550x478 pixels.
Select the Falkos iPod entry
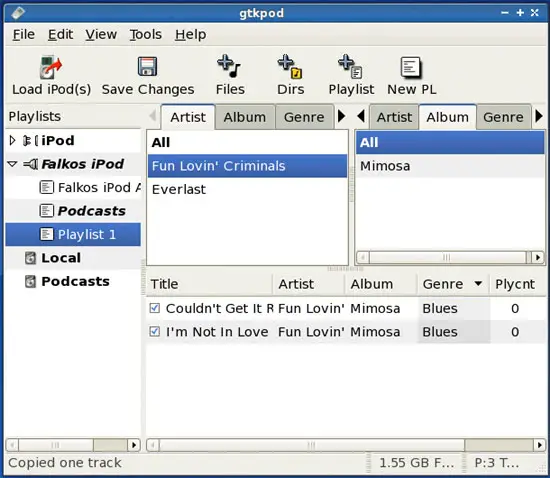73,164
